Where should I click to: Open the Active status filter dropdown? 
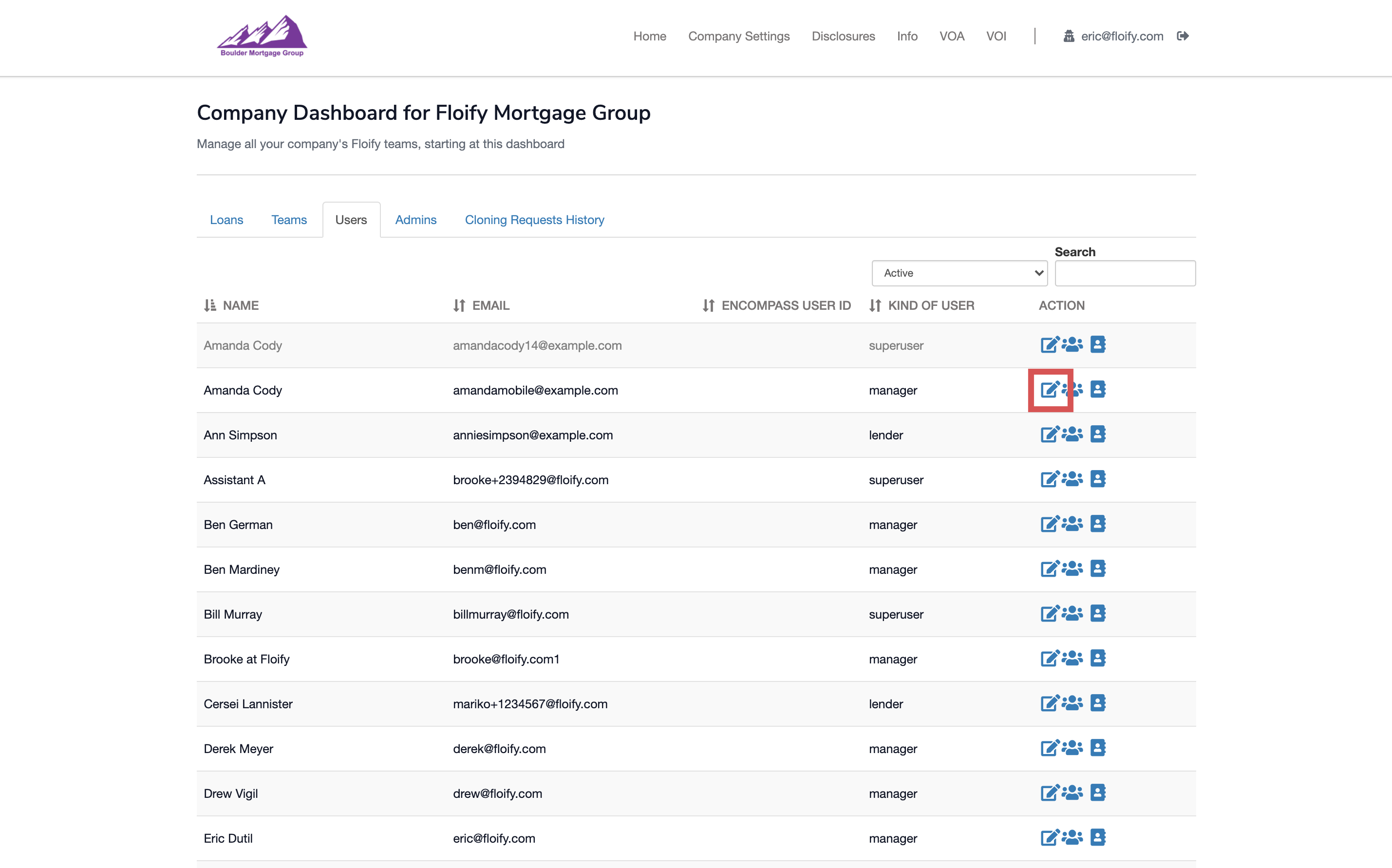pyautogui.click(x=959, y=273)
